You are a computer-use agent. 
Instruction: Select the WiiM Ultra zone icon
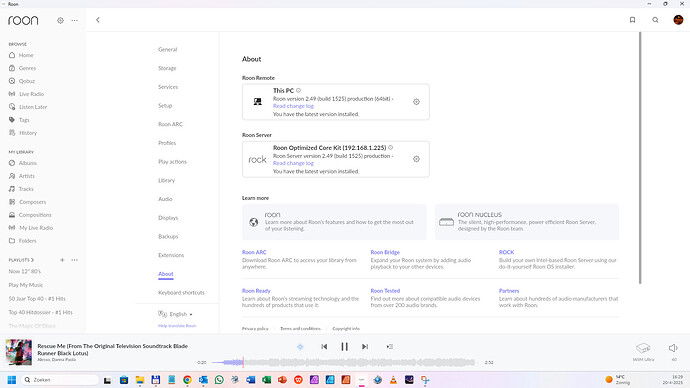coord(643,348)
